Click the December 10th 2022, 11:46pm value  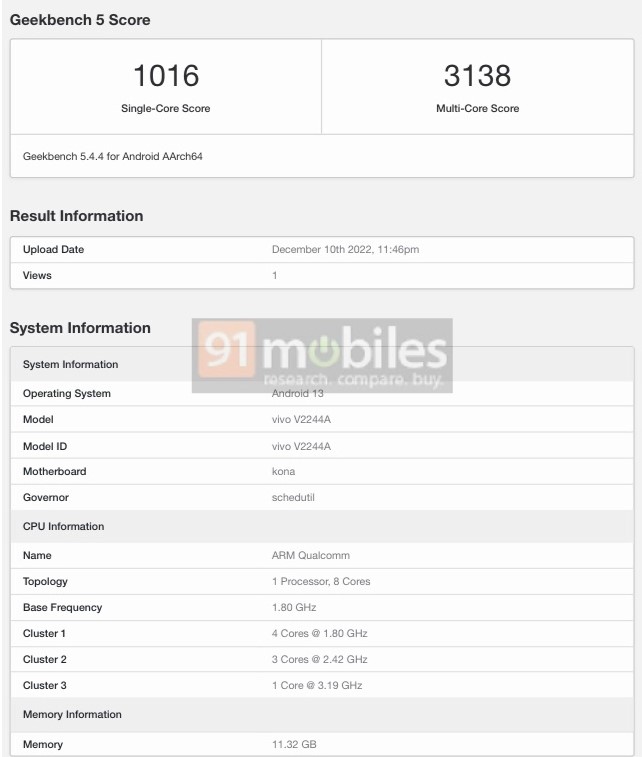pyautogui.click(x=345, y=250)
